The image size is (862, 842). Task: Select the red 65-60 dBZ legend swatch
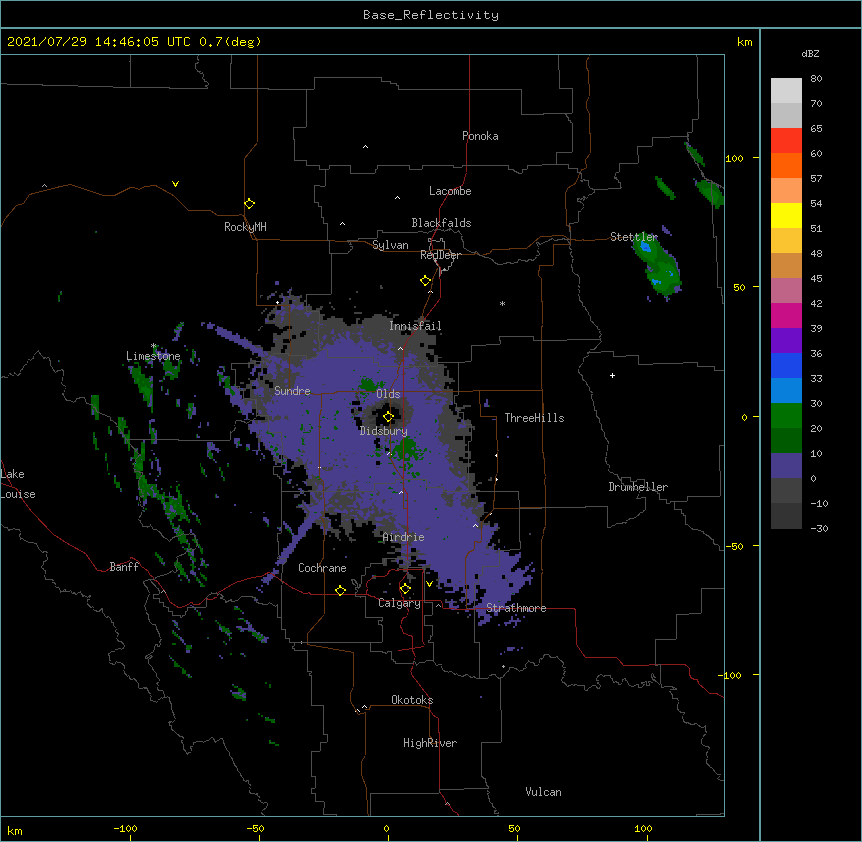pos(786,140)
